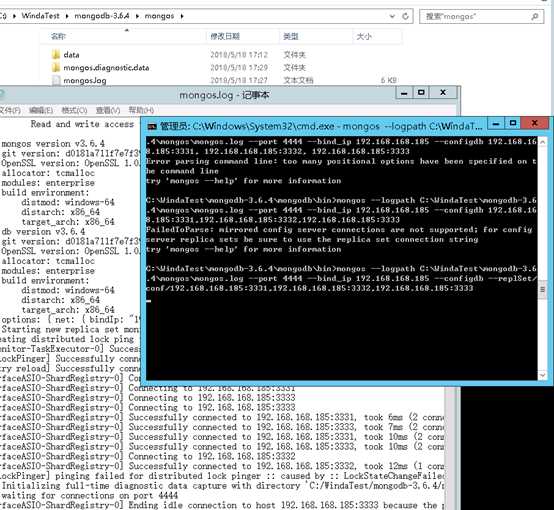The image size is (554, 510).
Task: Click the Notepad window title mongos.log - 记事本
Action: [224, 95]
